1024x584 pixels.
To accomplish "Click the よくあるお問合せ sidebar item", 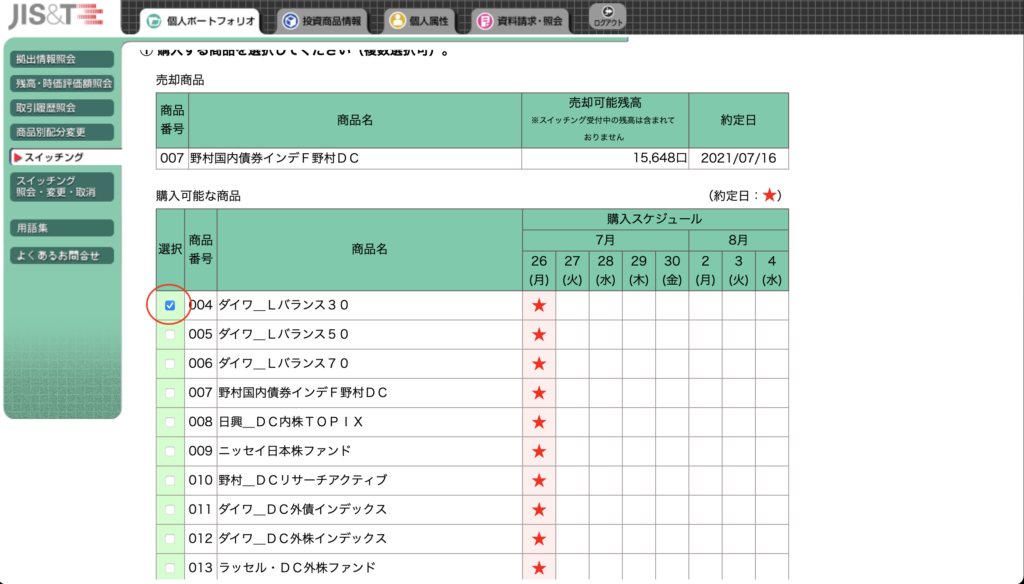I will pos(62,255).
